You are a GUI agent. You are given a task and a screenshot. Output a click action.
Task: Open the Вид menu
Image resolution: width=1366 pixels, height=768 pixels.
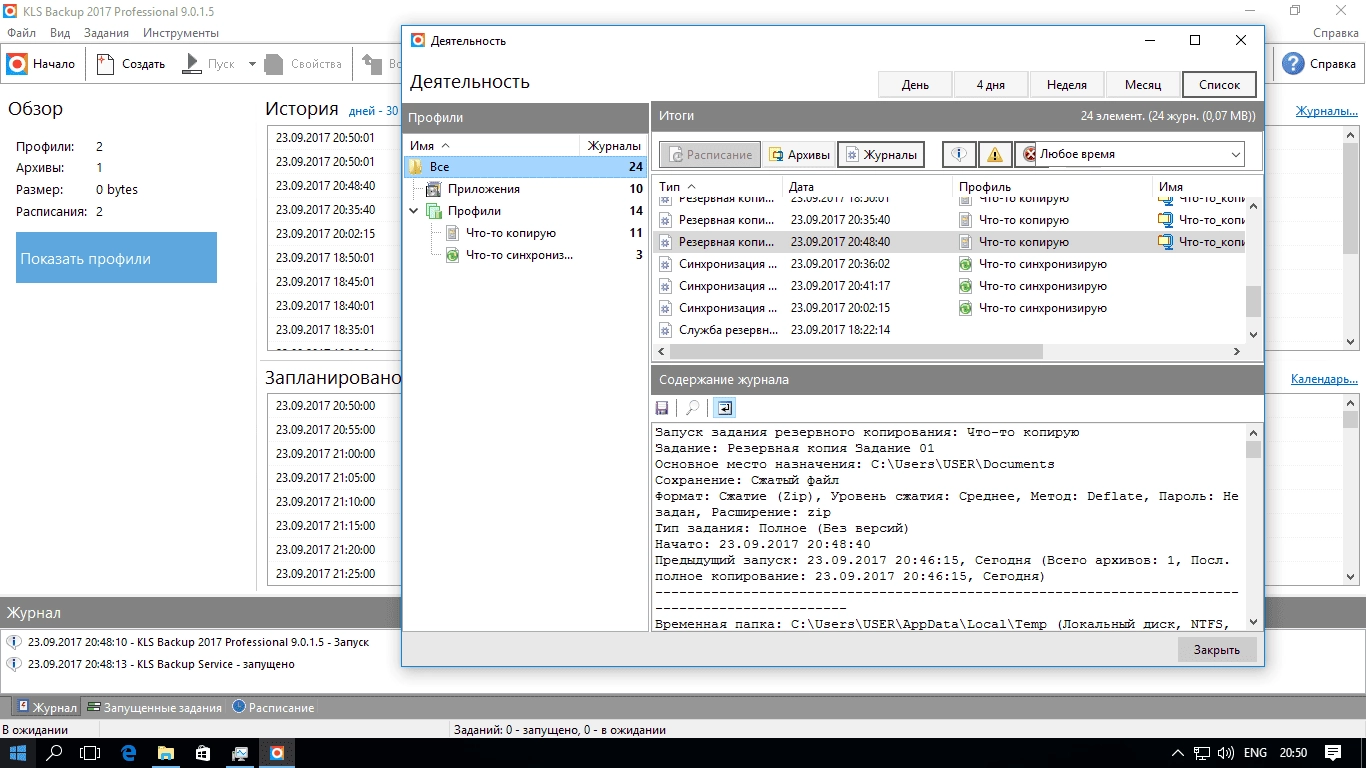pyautogui.click(x=60, y=33)
